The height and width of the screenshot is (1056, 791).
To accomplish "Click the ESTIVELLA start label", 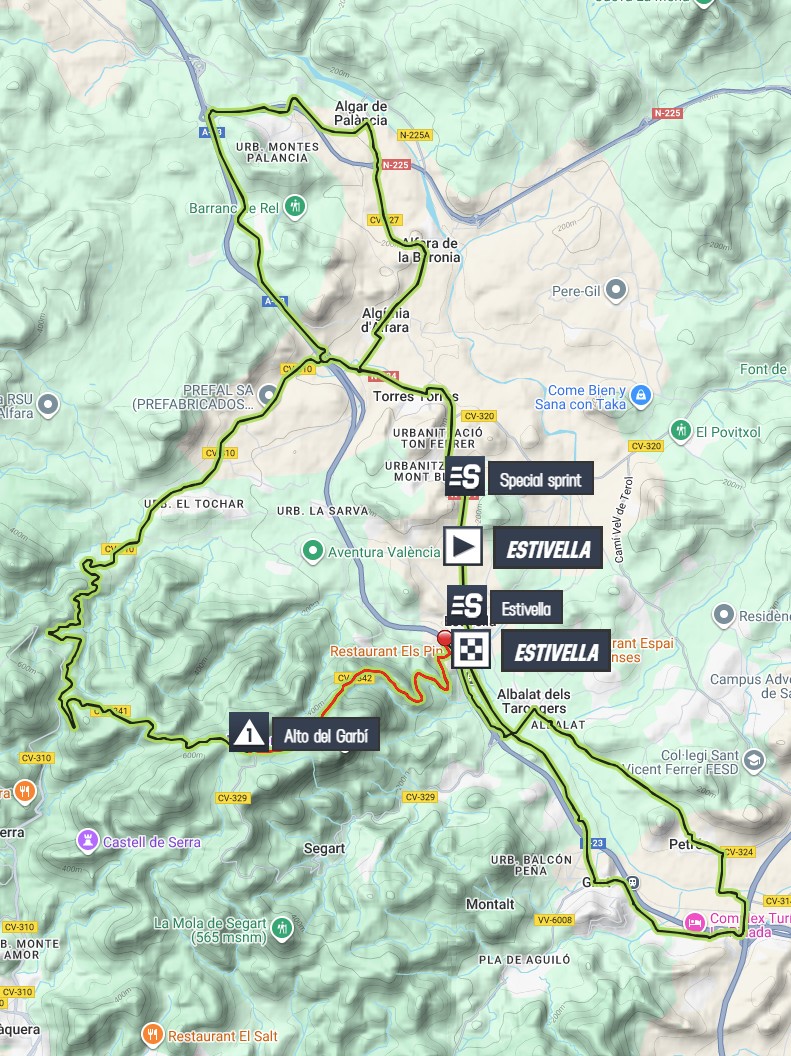I will coord(548,548).
